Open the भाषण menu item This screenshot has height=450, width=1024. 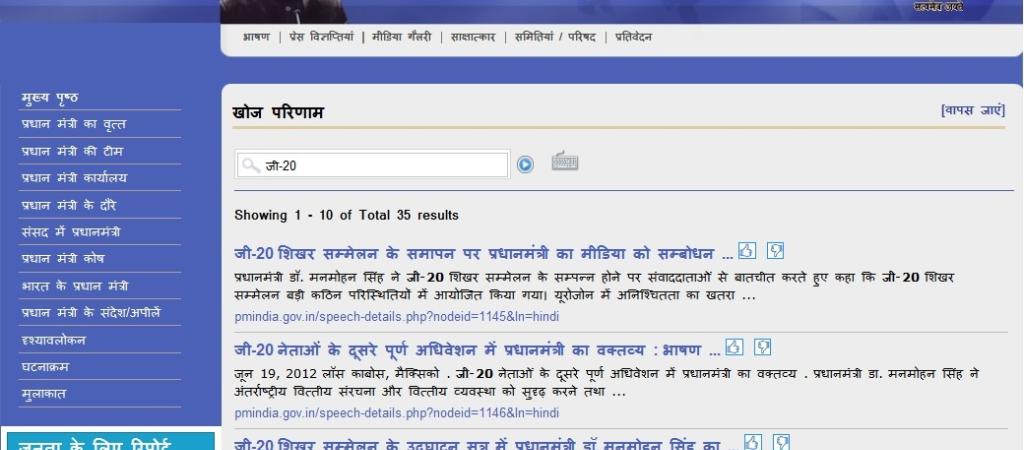[256, 37]
